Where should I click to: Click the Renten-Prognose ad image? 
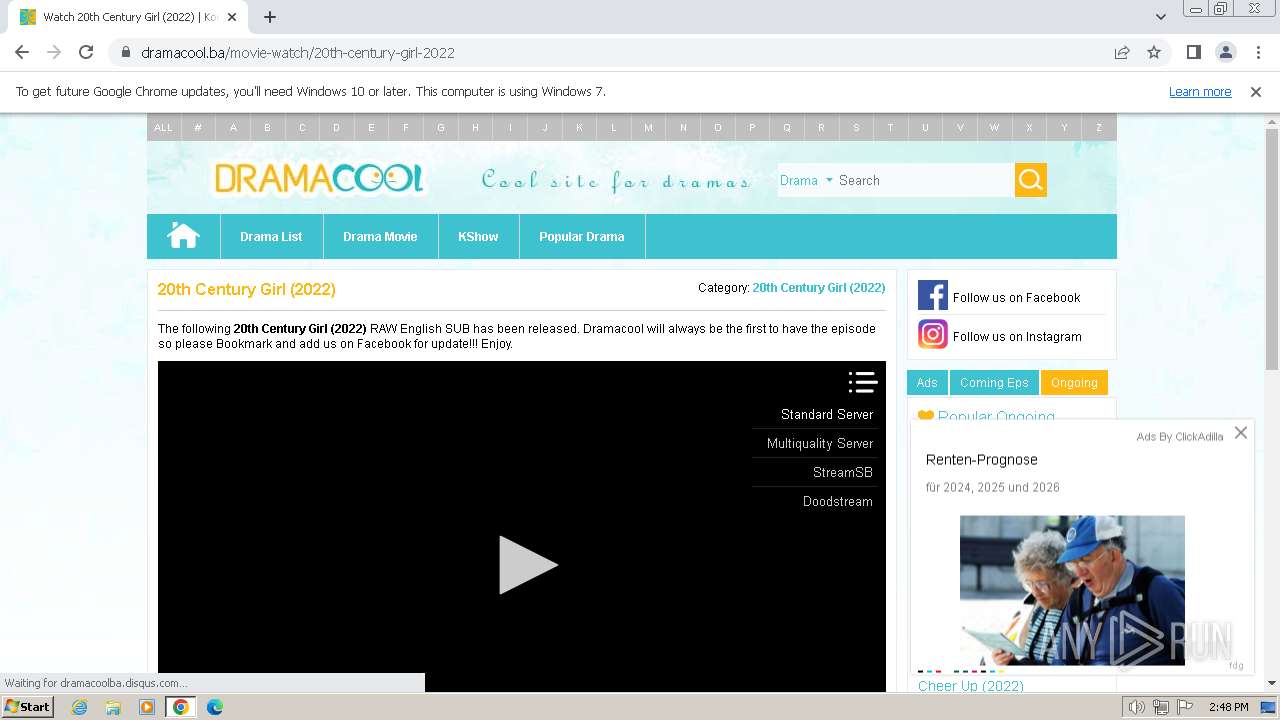[1072, 590]
